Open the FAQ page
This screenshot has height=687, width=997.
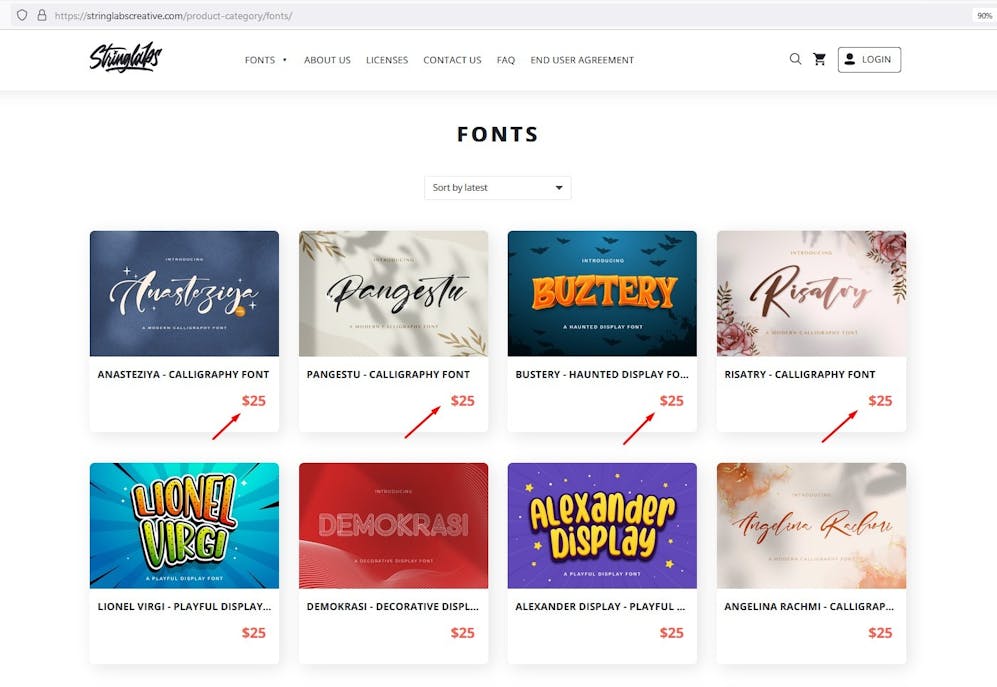pyautogui.click(x=506, y=60)
